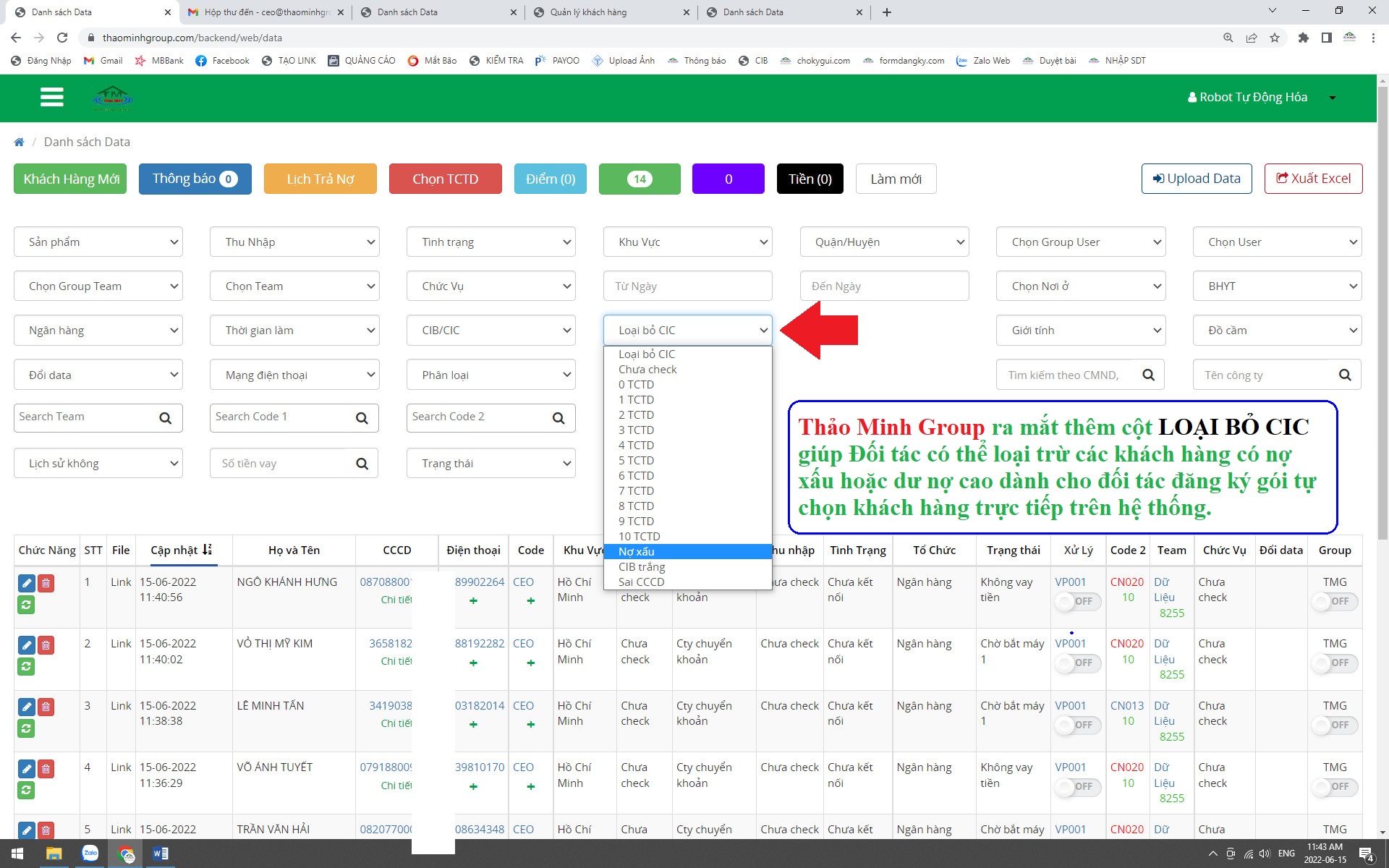This screenshot has height=868, width=1389.
Task: Click the Tìm kiếm theo CMND search icon
Action: point(1148,375)
